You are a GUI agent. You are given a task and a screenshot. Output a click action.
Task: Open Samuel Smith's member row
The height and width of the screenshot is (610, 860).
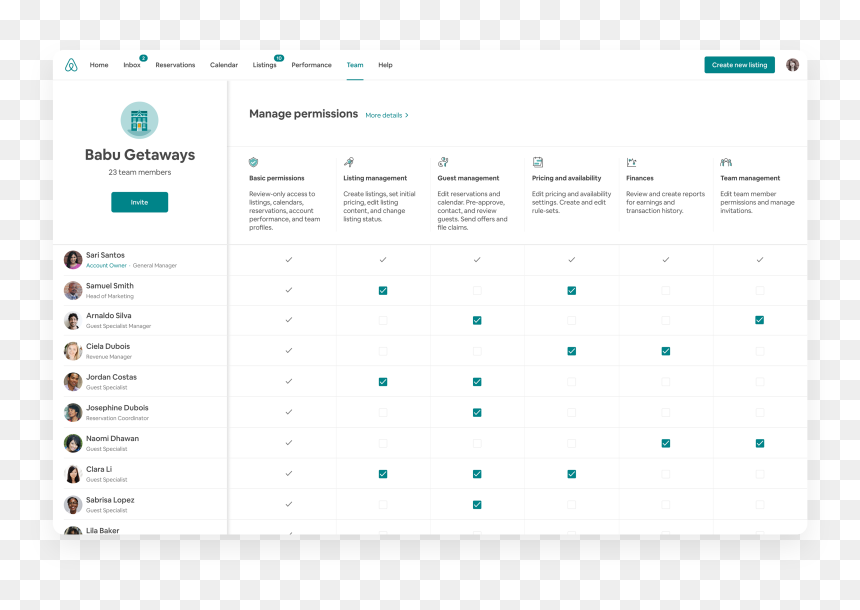[140, 290]
